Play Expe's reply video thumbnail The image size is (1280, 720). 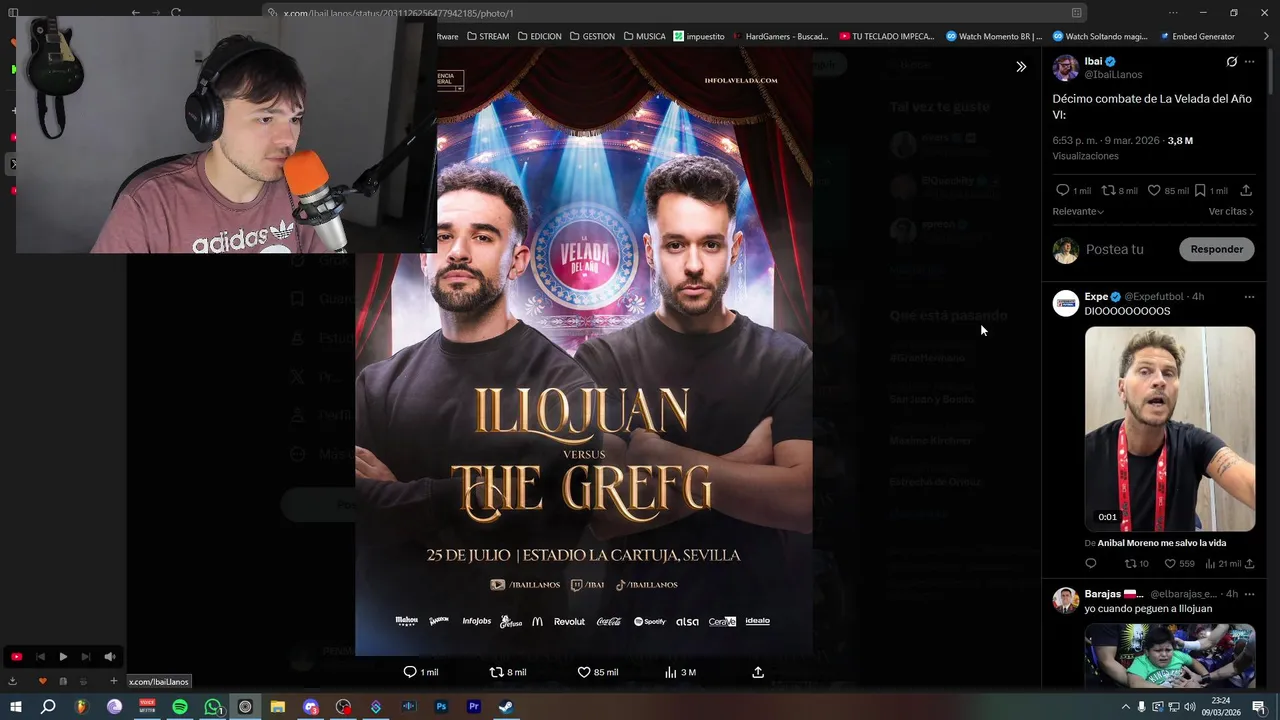coord(1170,429)
